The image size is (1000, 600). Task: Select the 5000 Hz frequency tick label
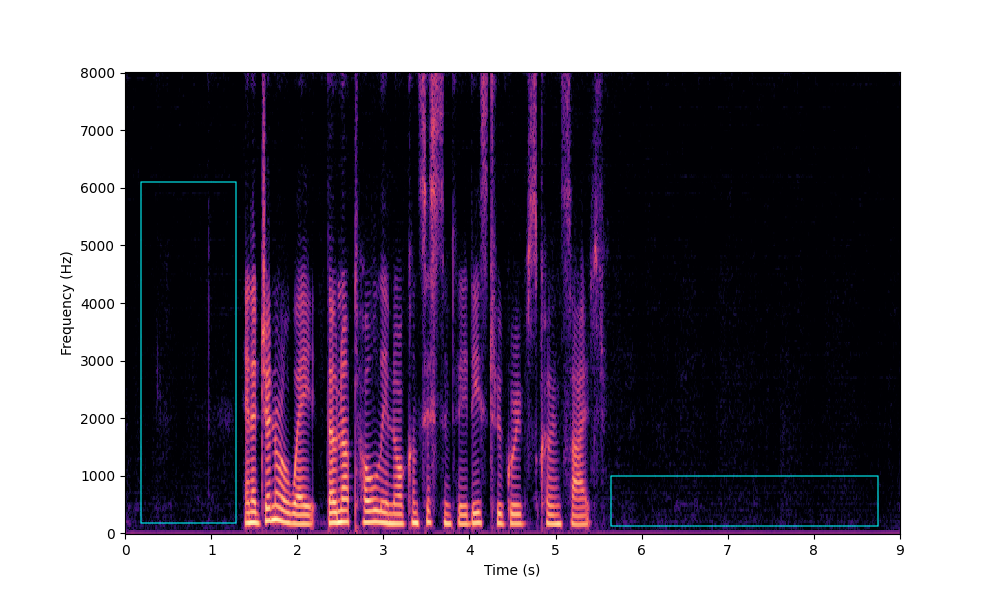pyautogui.click(x=101, y=246)
